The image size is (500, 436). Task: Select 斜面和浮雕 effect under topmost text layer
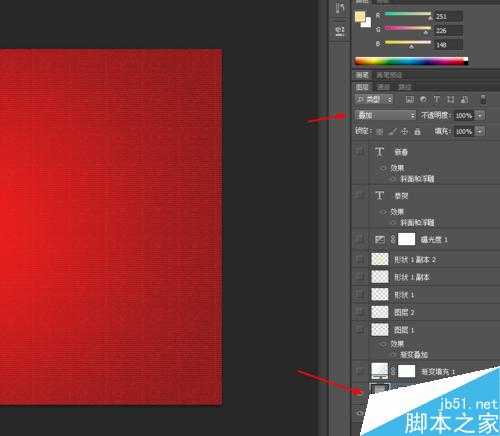point(417,179)
